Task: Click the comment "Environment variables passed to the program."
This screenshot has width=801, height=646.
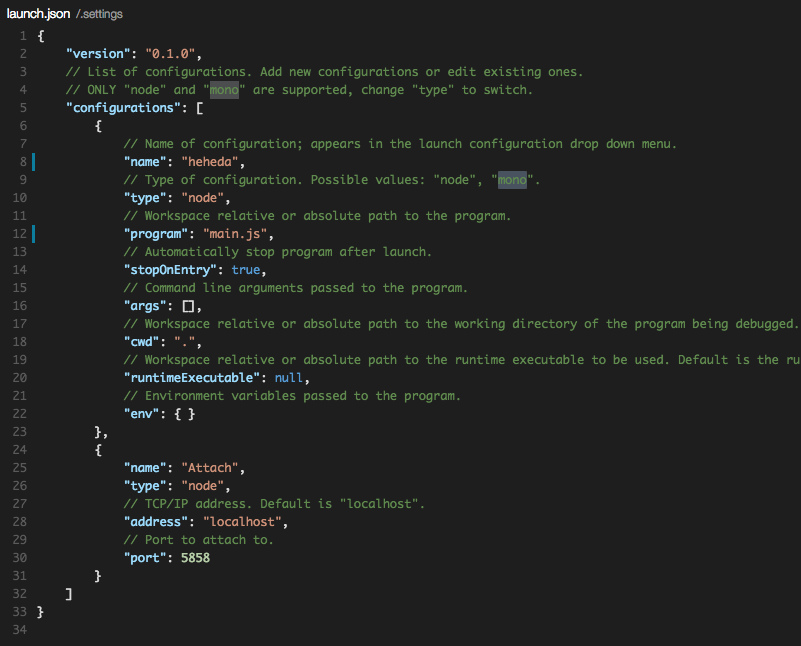Action: (x=292, y=396)
